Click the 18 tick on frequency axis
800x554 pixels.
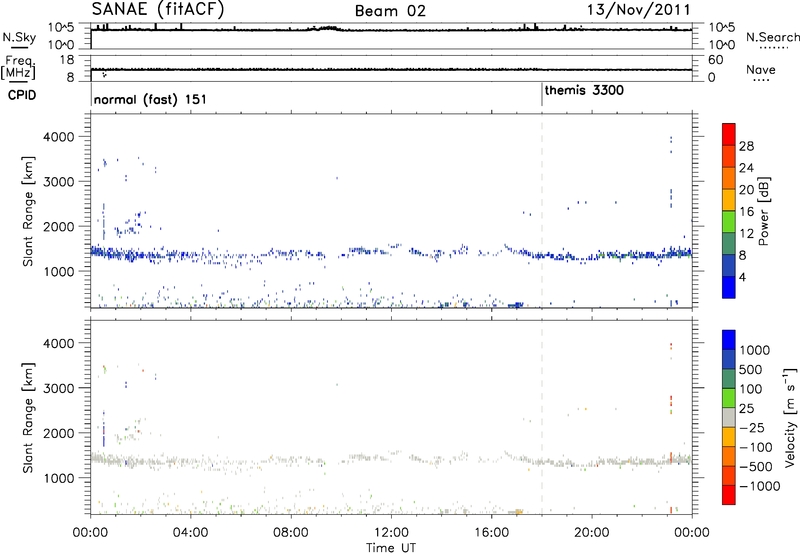(x=67, y=60)
